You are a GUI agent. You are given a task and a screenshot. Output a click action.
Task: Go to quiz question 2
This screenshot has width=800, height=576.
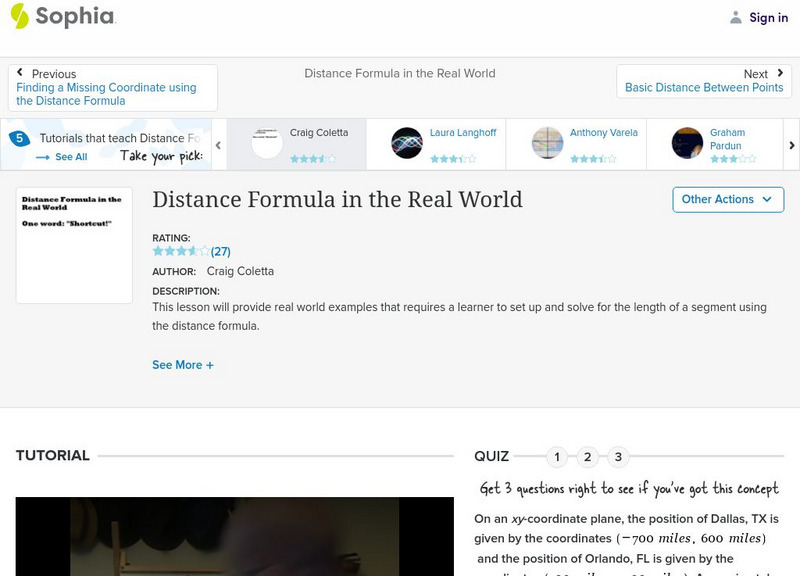[x=588, y=457]
